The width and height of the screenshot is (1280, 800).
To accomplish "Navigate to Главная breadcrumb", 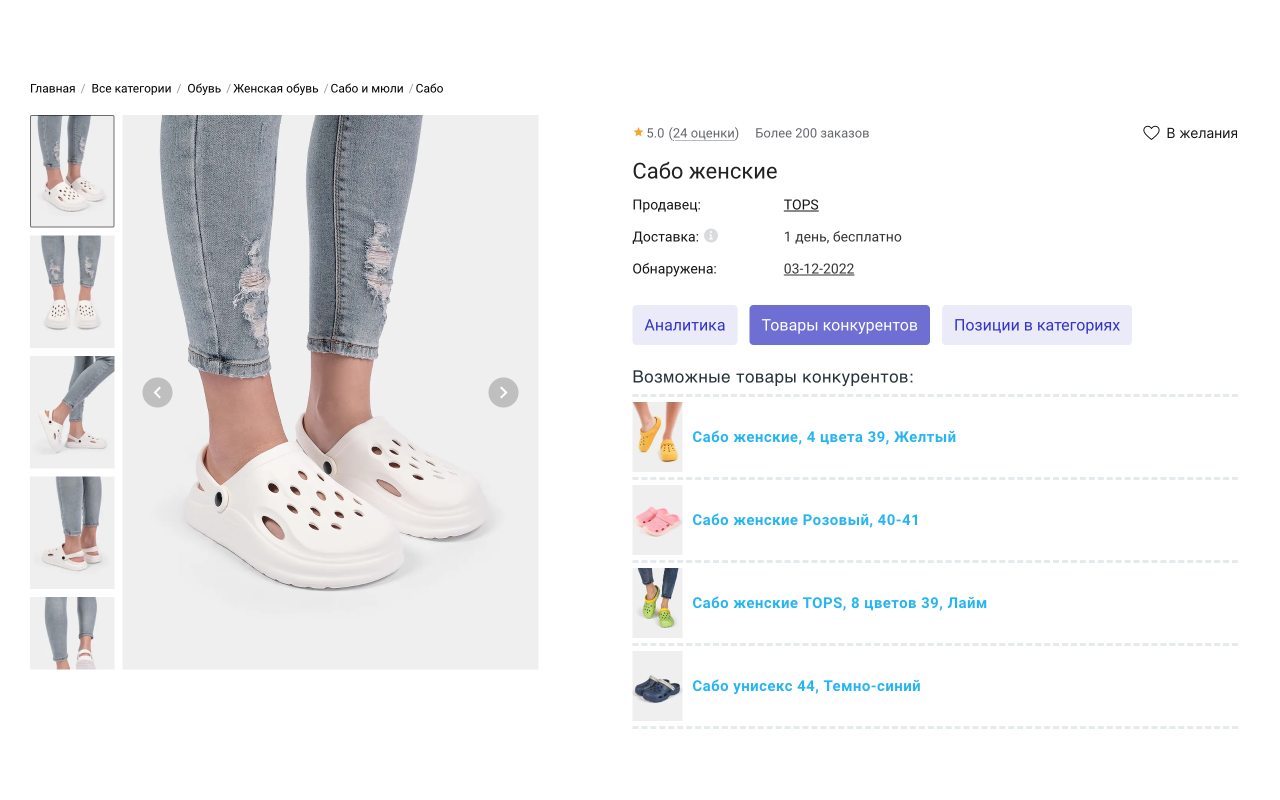I will coord(52,89).
